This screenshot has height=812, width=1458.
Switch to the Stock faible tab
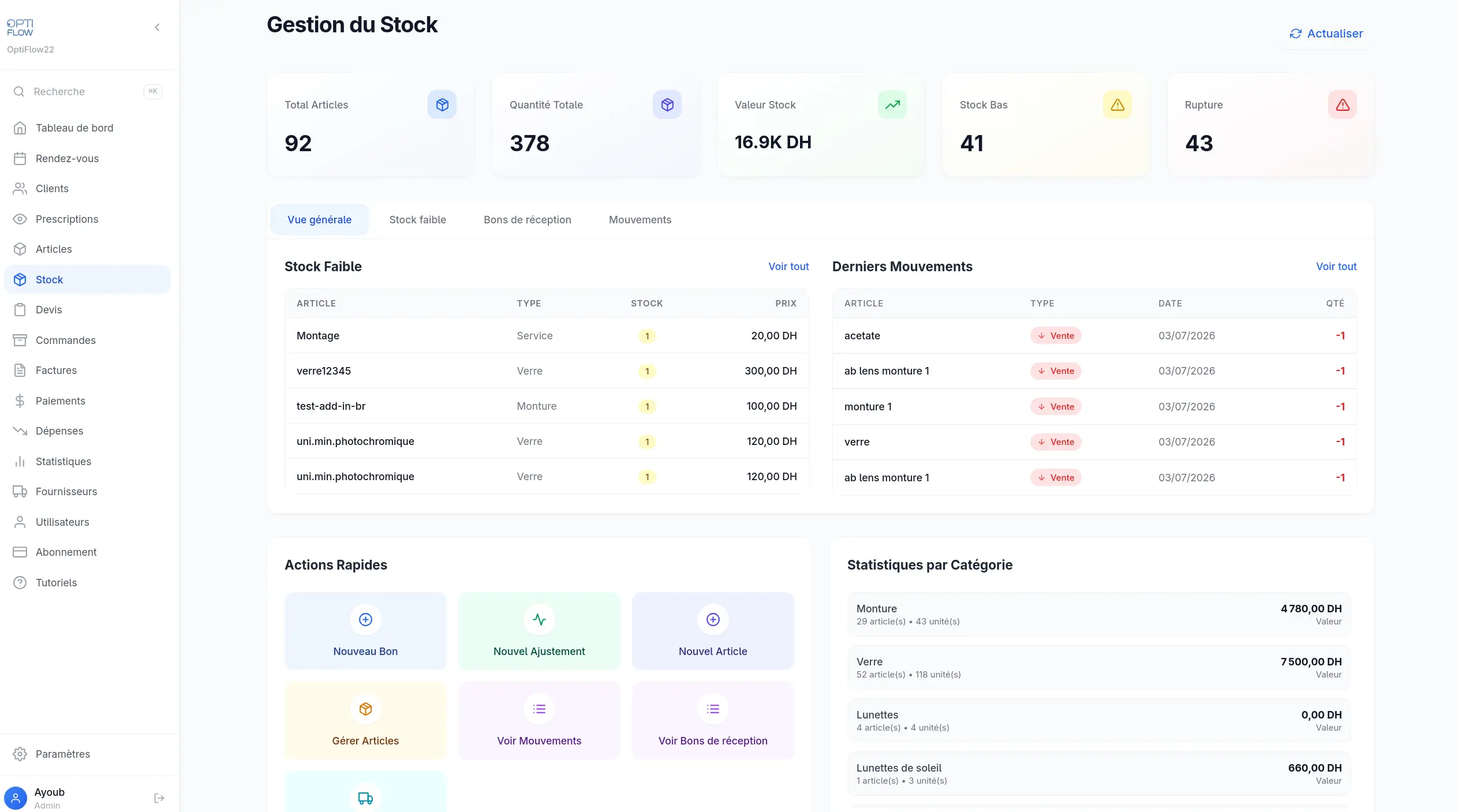(417, 220)
